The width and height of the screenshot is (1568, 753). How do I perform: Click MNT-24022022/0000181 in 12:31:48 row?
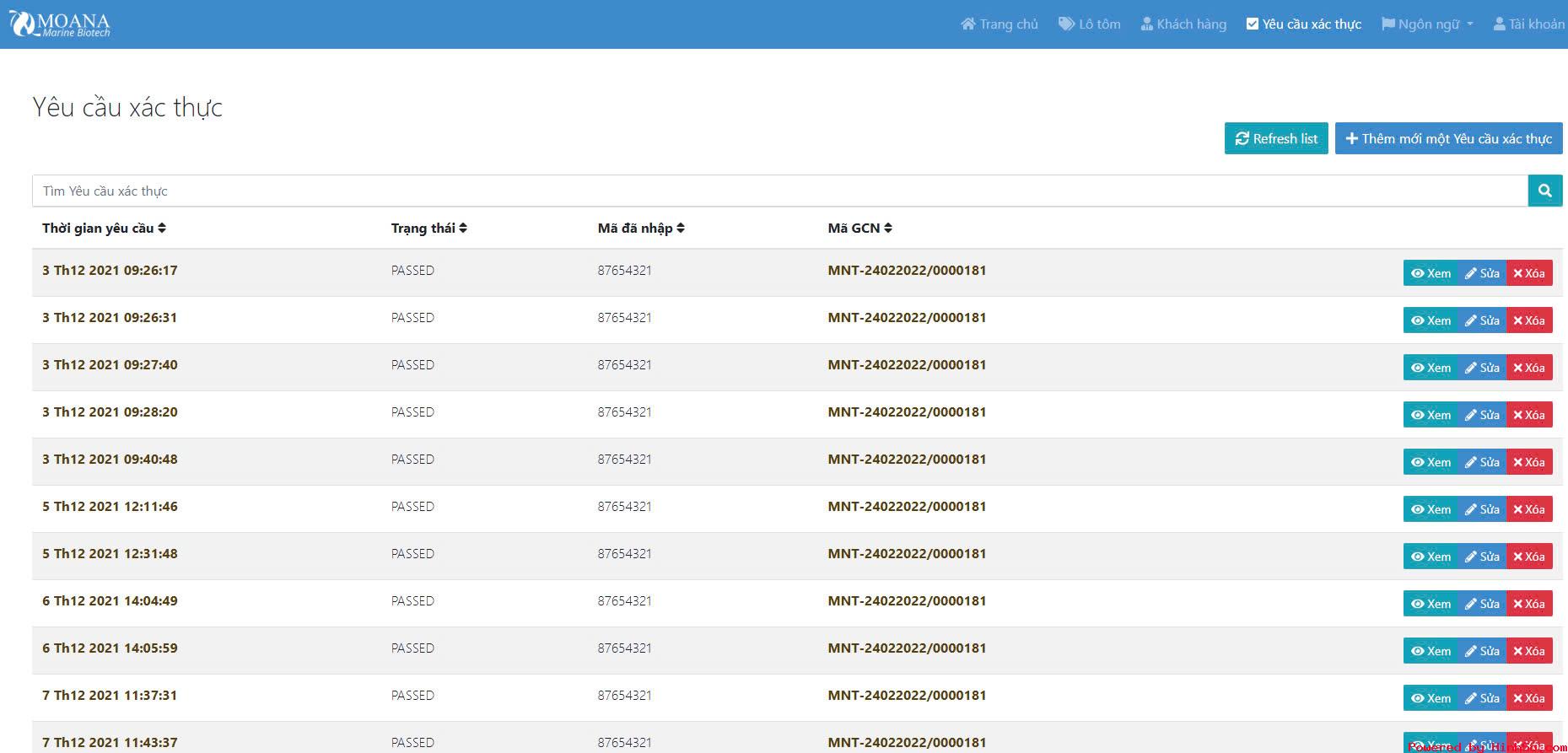tap(907, 554)
